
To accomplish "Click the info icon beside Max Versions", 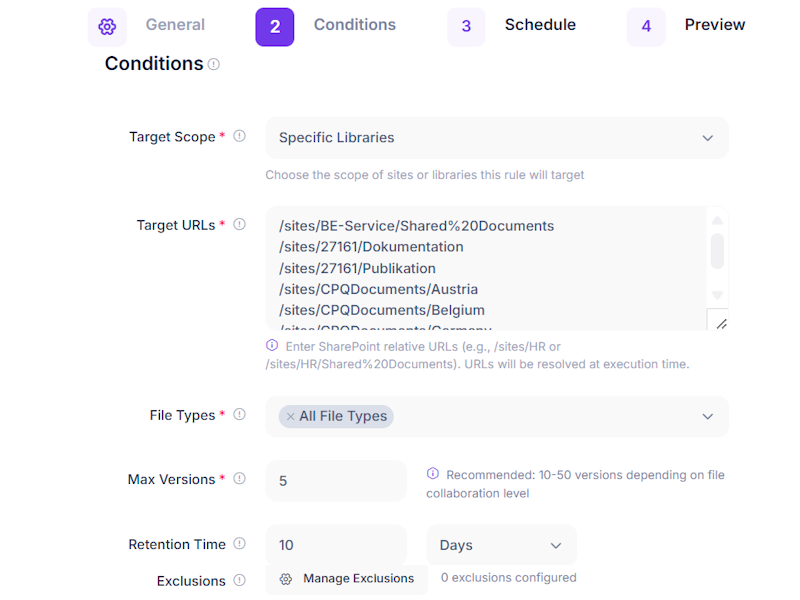I will pyautogui.click(x=238, y=479).
